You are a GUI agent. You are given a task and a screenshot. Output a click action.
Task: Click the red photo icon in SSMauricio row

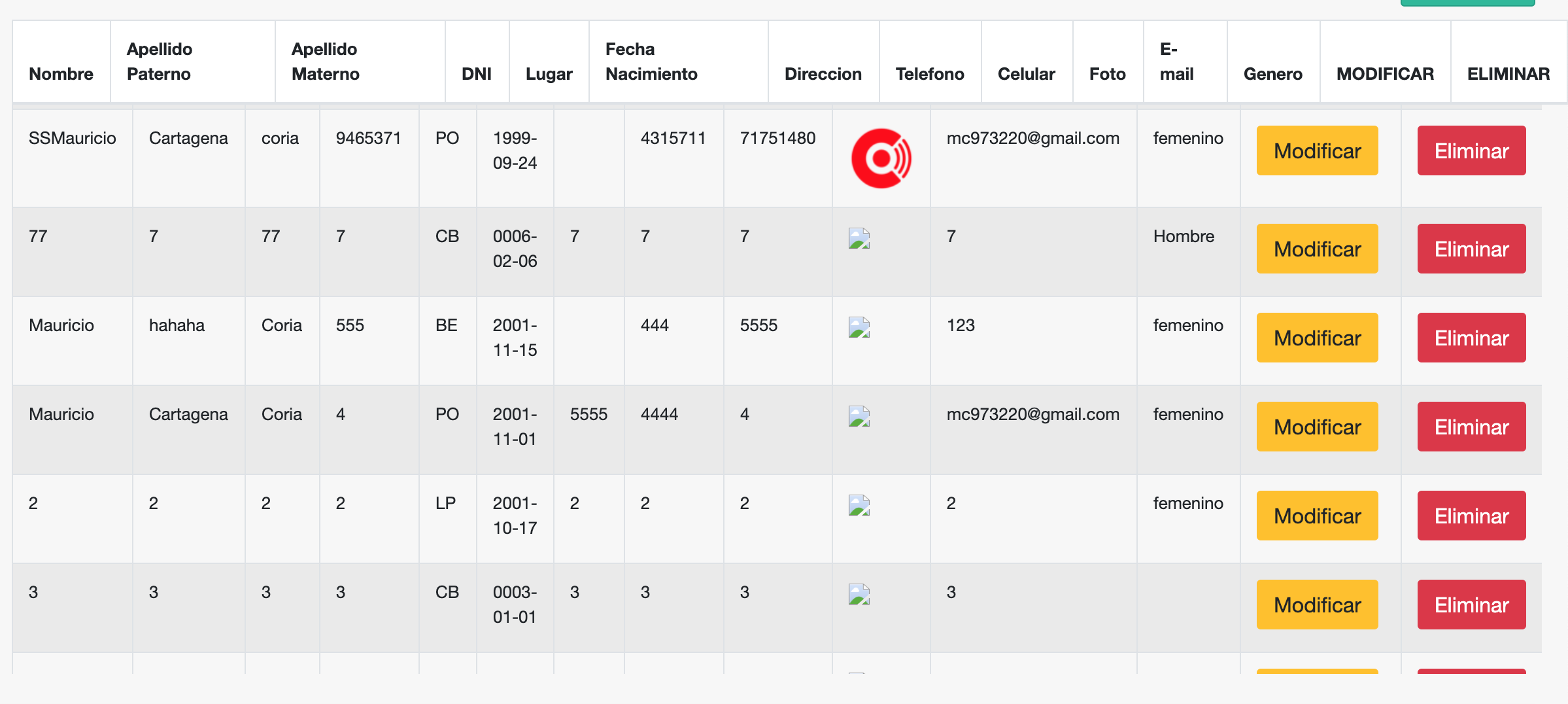pos(881,158)
